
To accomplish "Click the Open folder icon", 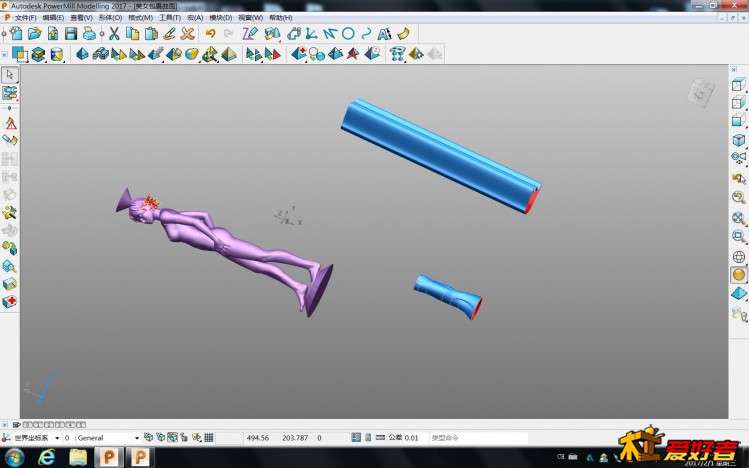I will [x=34, y=33].
